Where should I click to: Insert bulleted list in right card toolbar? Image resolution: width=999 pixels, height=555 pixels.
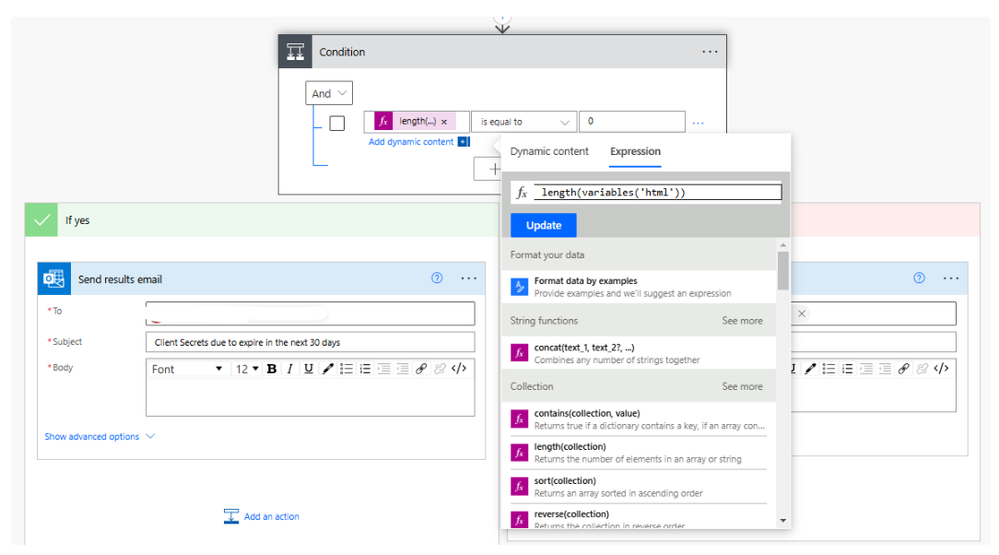[x=828, y=369]
